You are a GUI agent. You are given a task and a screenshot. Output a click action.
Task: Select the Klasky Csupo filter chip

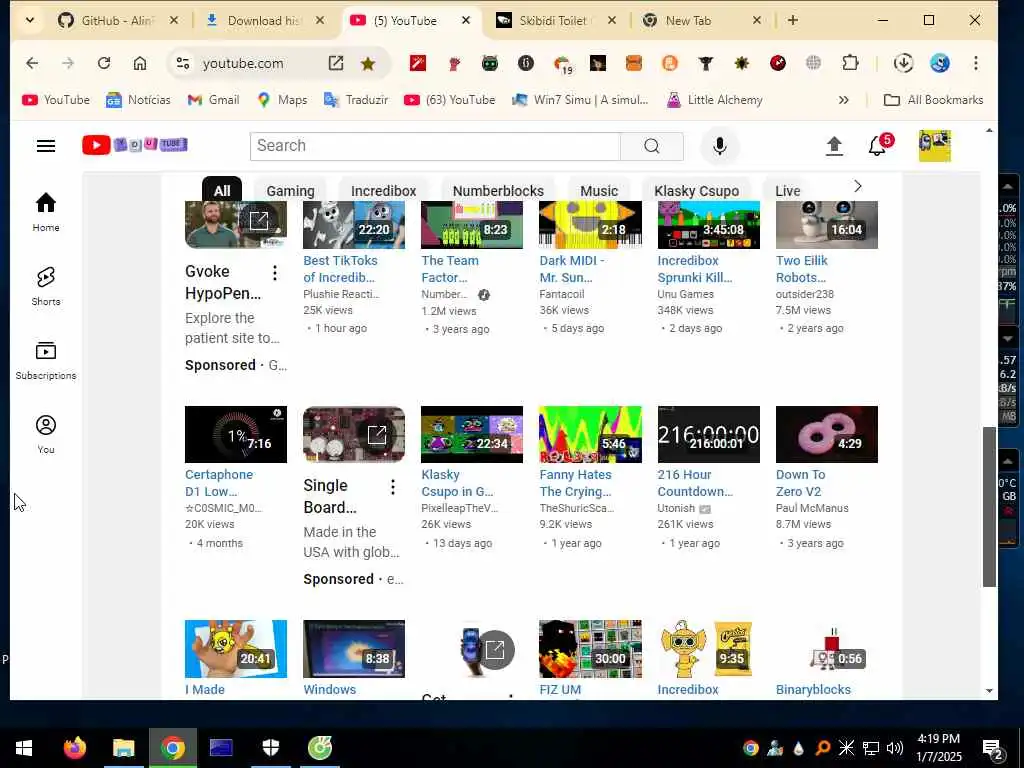point(697,191)
